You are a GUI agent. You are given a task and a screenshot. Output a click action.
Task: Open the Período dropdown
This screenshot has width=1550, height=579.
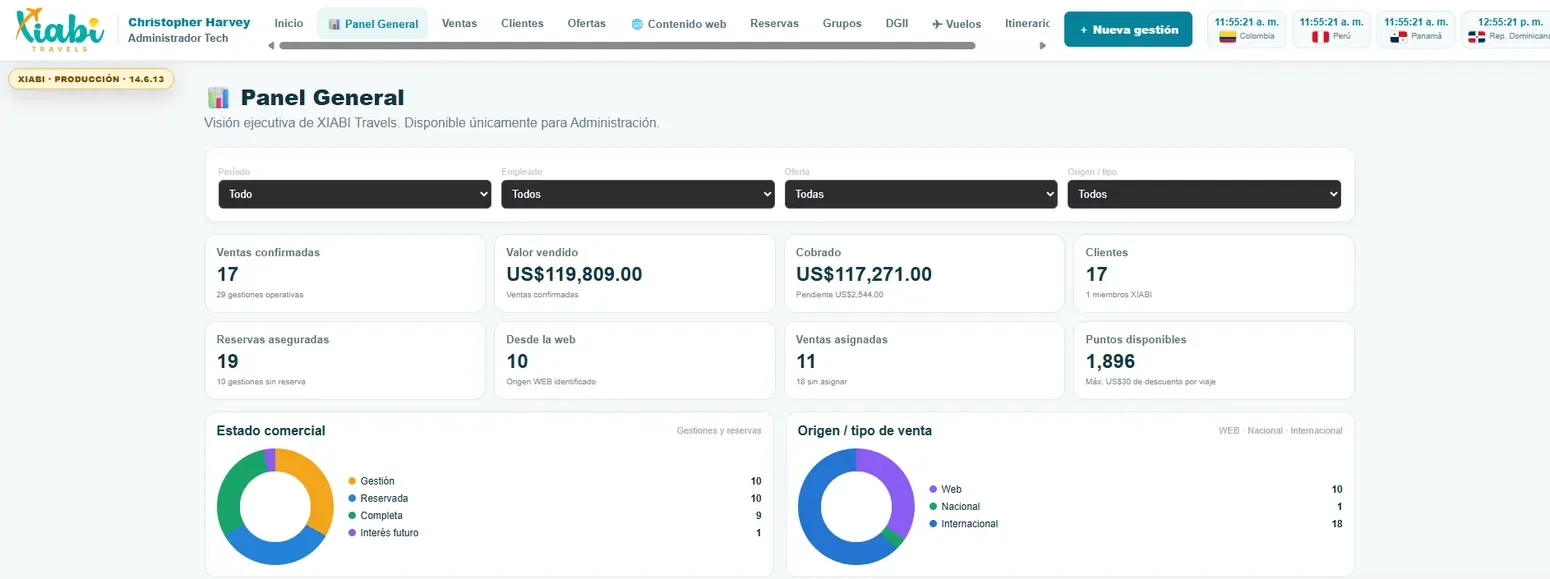tap(355, 194)
